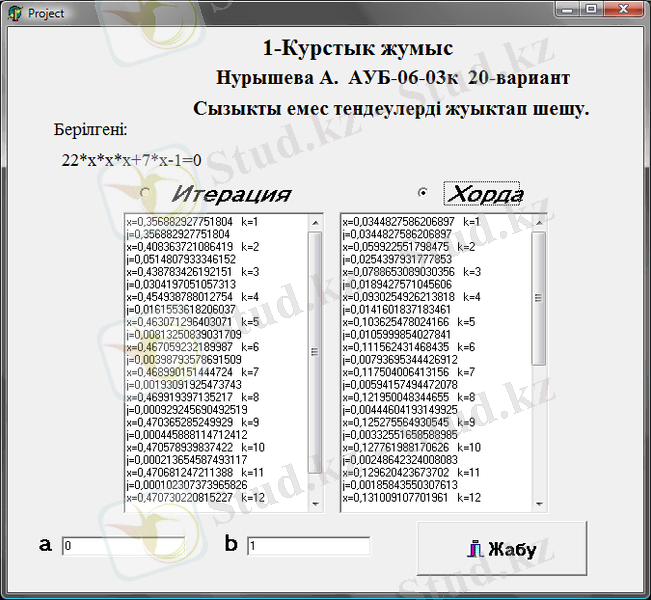Select the k=12 line in Хорда list
The width and height of the screenshot is (651, 600).
(412, 497)
